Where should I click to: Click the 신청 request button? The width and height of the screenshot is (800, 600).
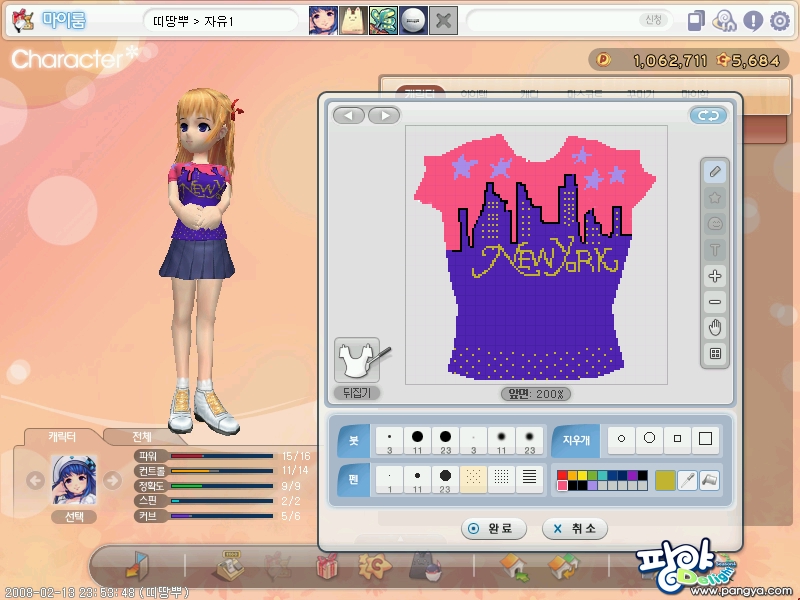point(654,20)
